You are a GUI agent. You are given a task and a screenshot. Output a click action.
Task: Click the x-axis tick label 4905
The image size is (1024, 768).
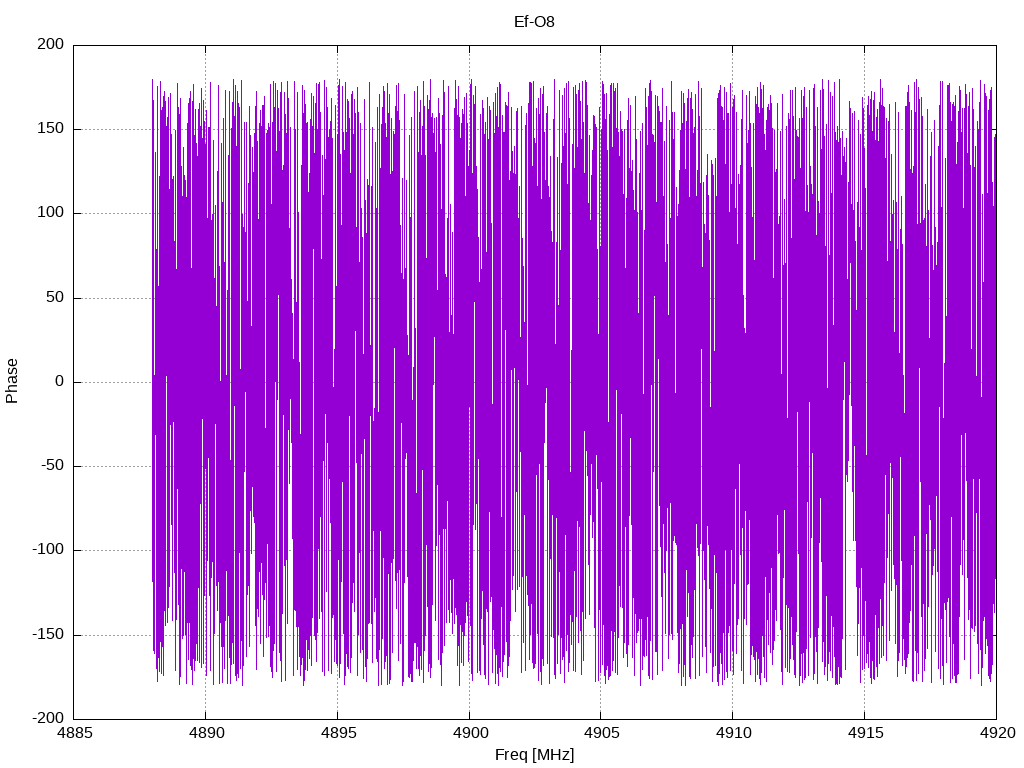click(x=601, y=733)
